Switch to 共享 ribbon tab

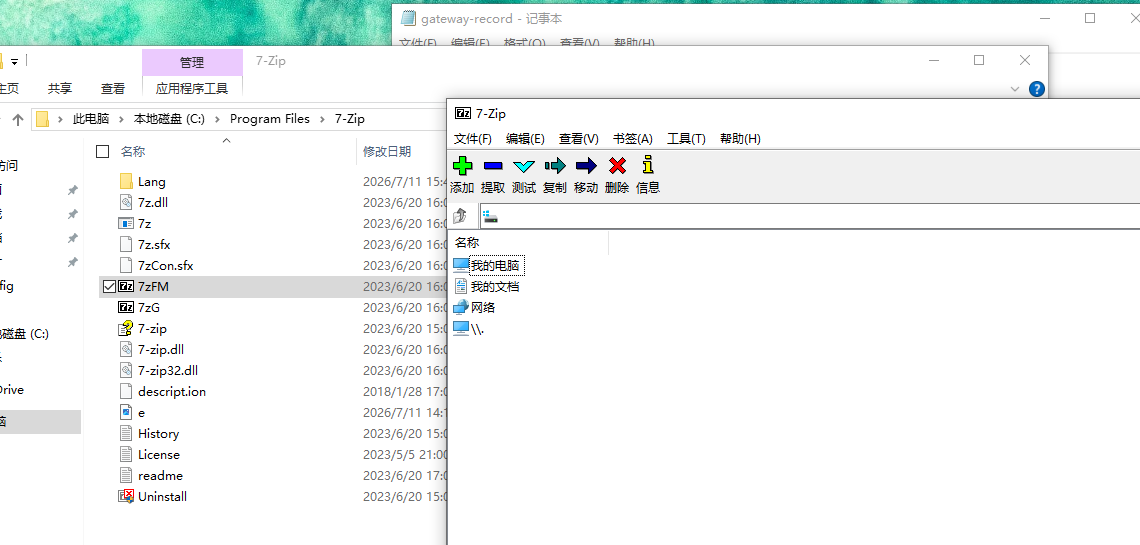(60, 89)
